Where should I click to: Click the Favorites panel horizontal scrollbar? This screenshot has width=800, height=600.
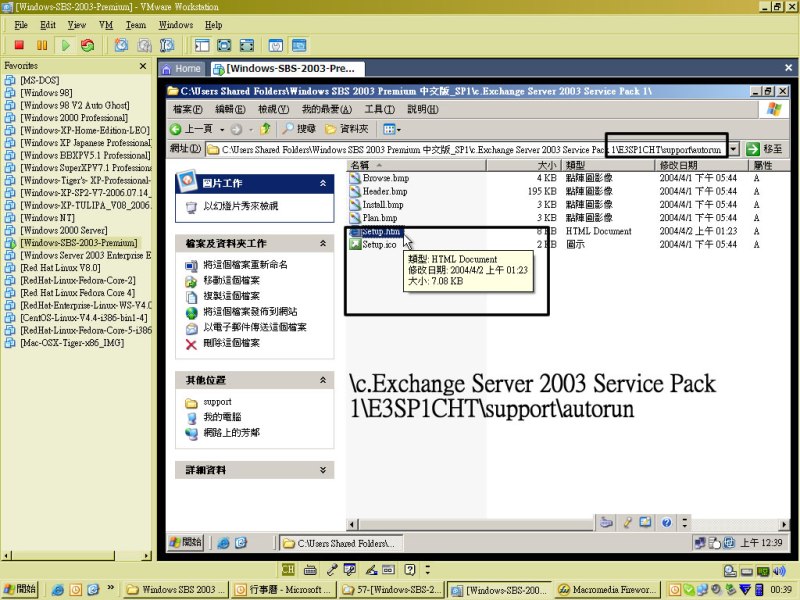[x=77, y=556]
